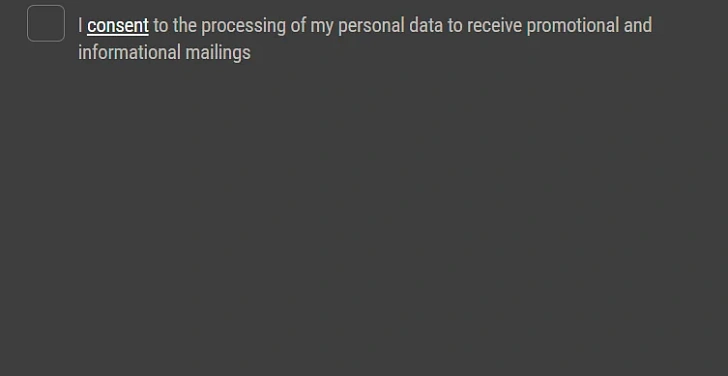Click the word 'informational' in second line

(x=129, y=52)
